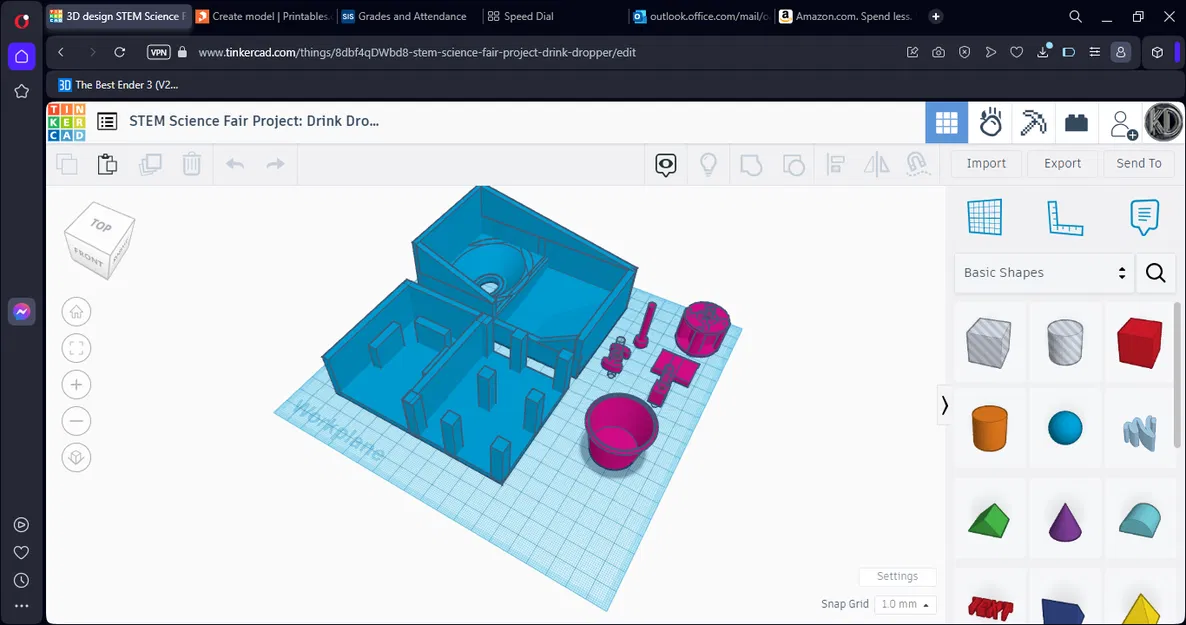Toggle the VPN badge in address bar
This screenshot has height=625, width=1186.
tap(158, 52)
